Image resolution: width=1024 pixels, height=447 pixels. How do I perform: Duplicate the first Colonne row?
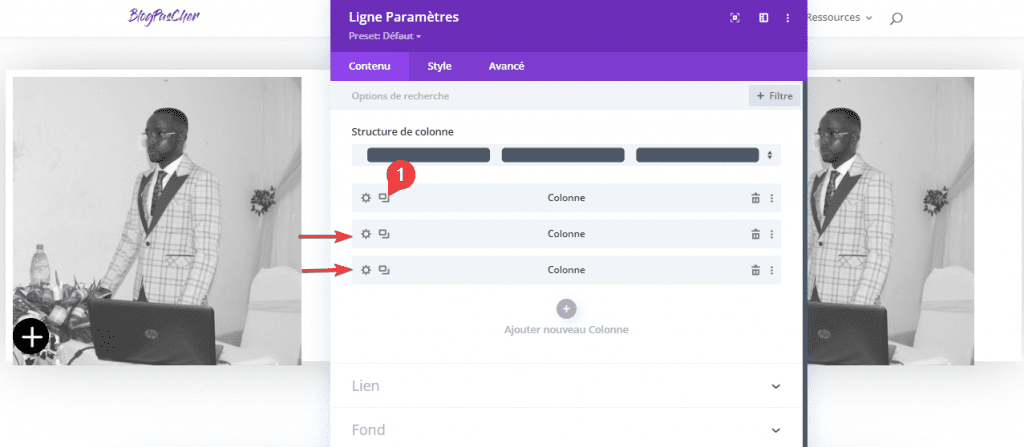tap(384, 198)
